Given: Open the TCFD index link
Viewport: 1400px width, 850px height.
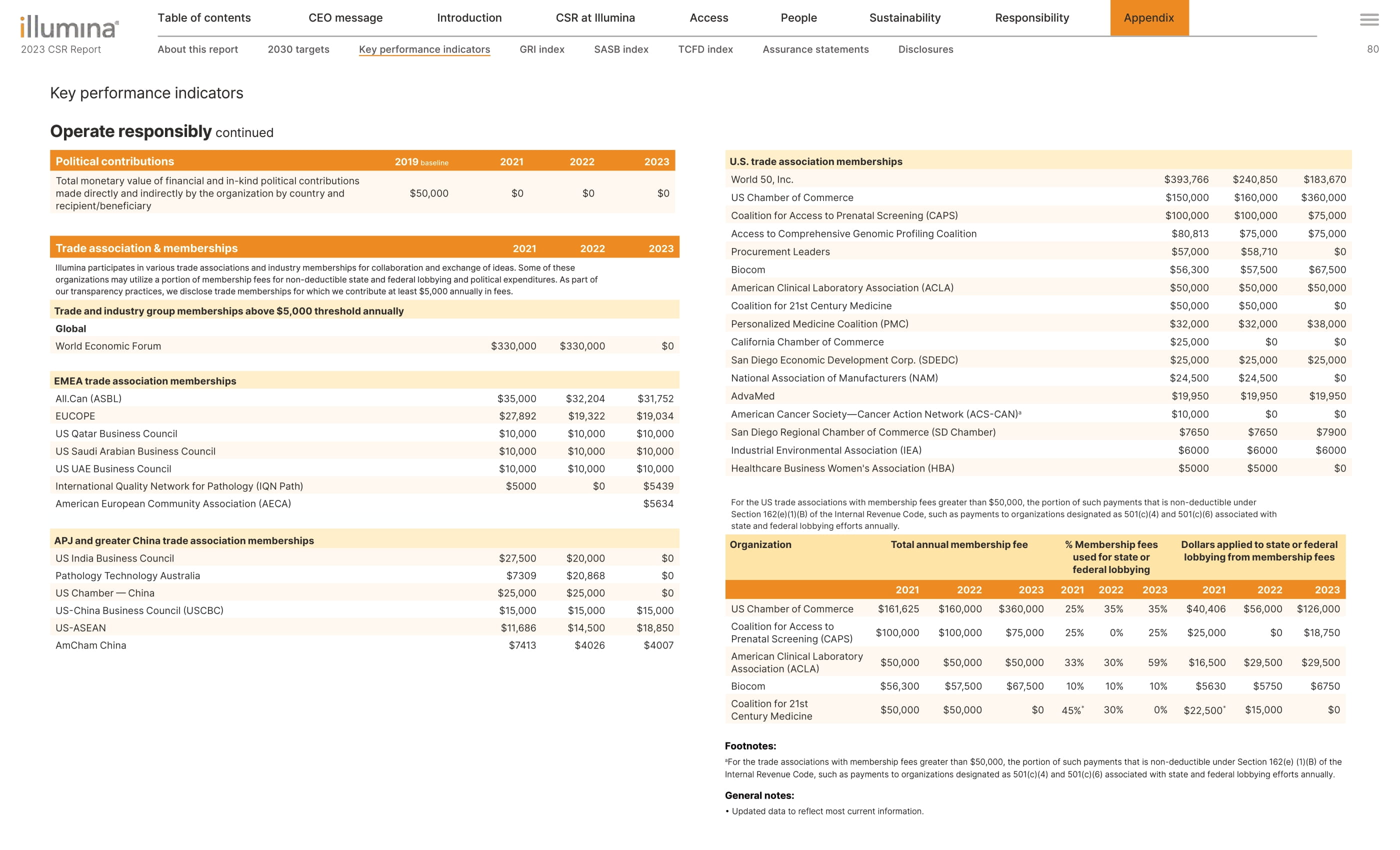Looking at the screenshot, I should 705,49.
